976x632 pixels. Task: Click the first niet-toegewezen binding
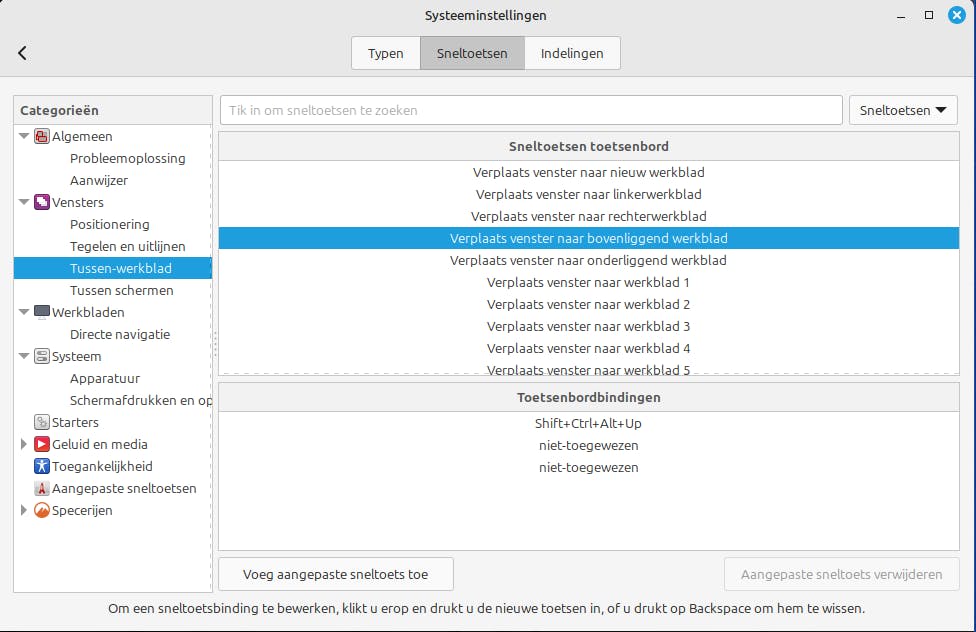pyautogui.click(x=589, y=445)
